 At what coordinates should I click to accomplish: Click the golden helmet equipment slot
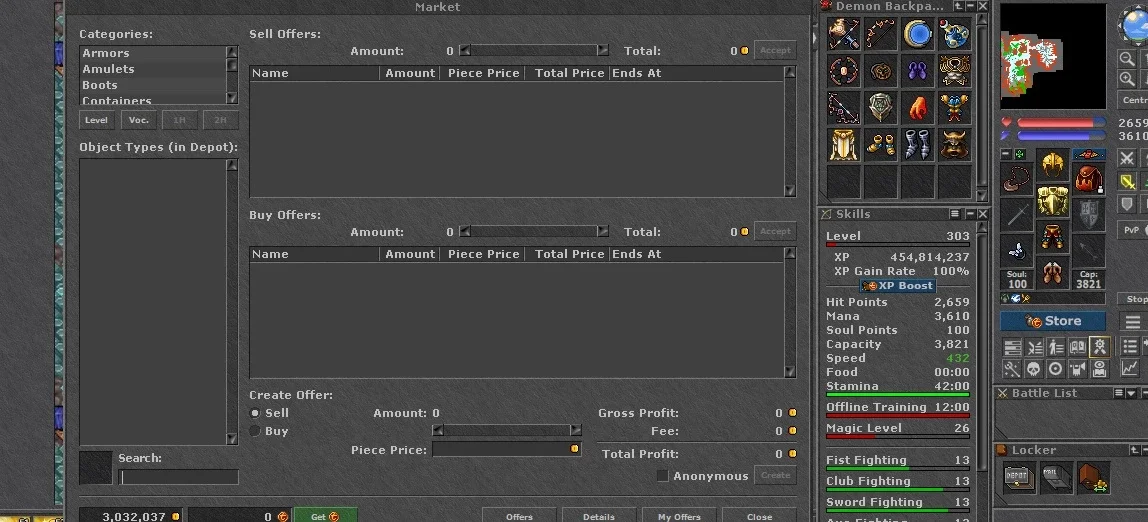(x=1053, y=165)
